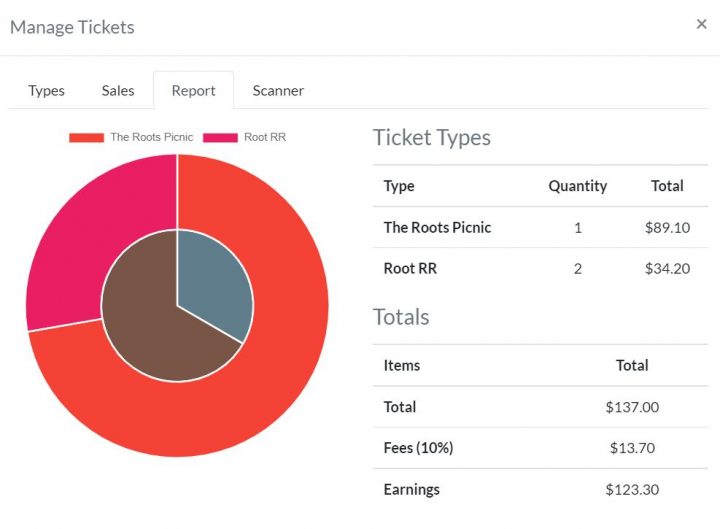Close the Manage Tickets dialog

tap(701, 24)
